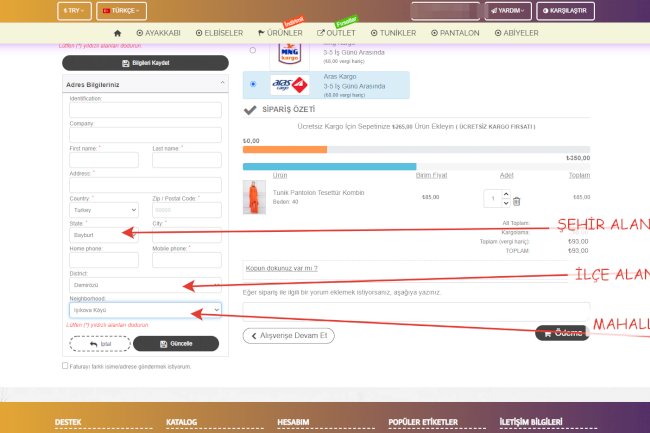Open the ÜRÜNLER menu
The height and width of the screenshot is (433, 650).
click(280, 33)
